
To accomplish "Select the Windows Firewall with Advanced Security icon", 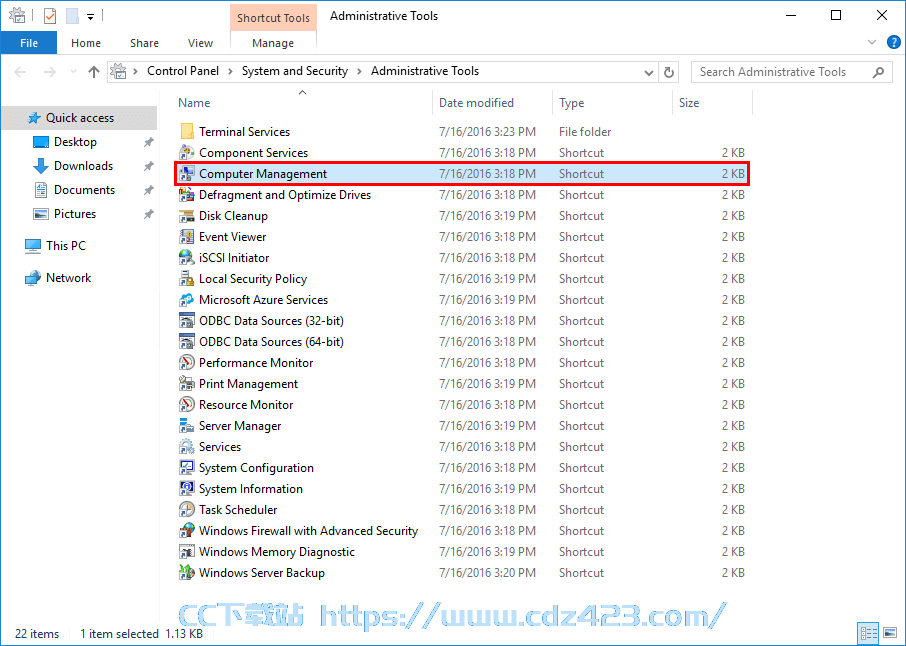I will [x=187, y=530].
